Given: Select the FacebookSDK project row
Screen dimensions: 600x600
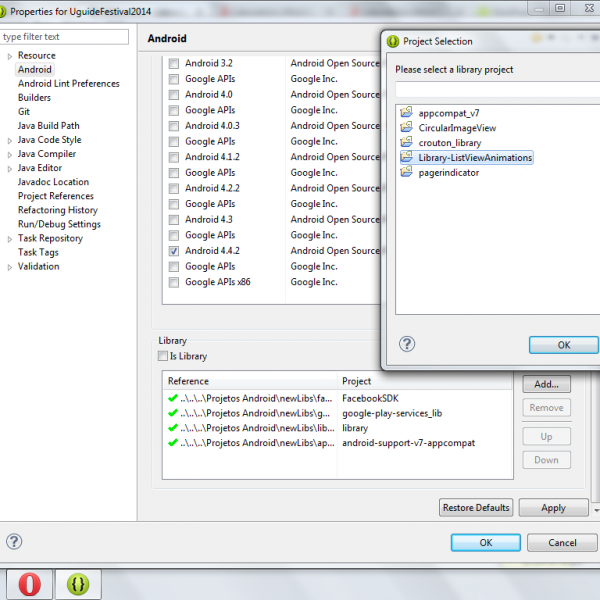Looking at the screenshot, I should pyautogui.click(x=337, y=398).
